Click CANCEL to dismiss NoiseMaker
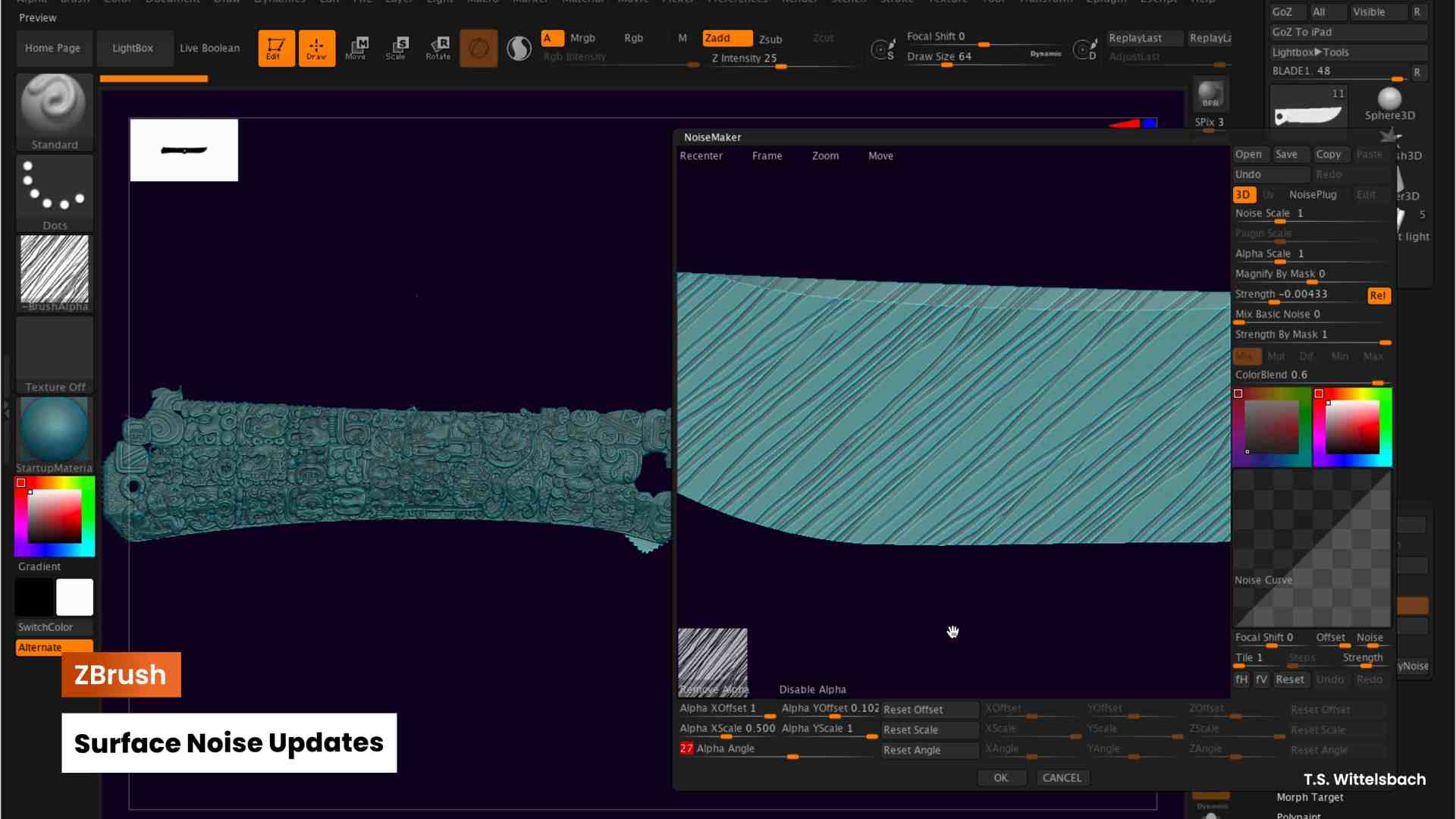 coord(1062,777)
